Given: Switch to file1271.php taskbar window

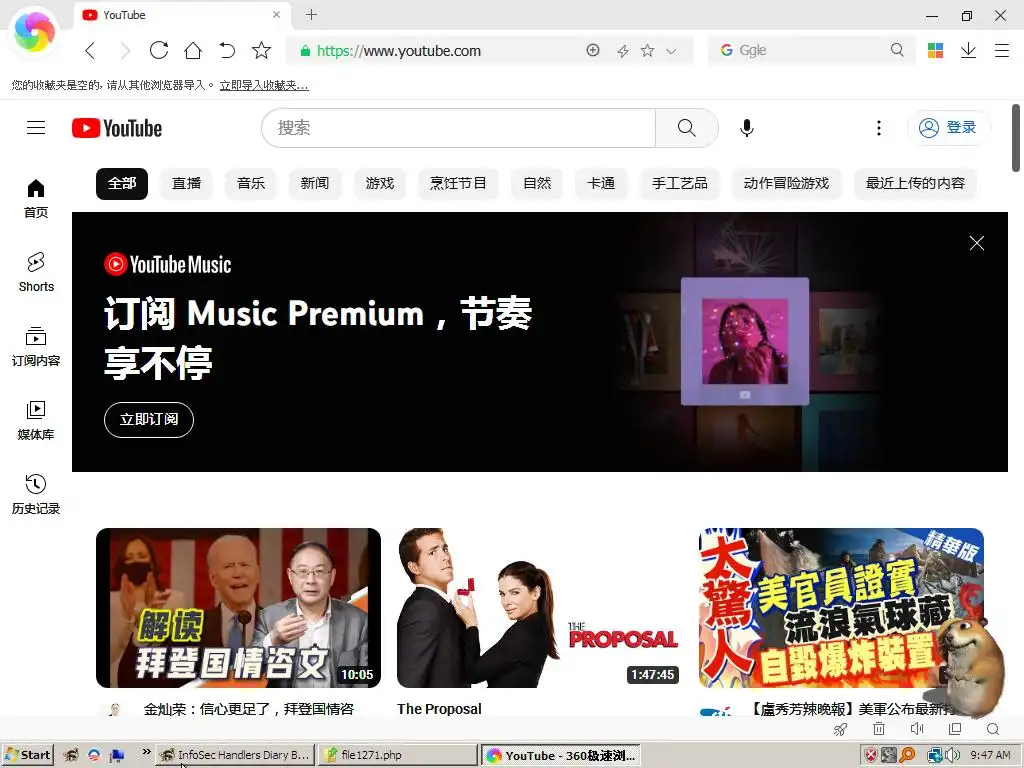Looking at the screenshot, I should point(398,755).
